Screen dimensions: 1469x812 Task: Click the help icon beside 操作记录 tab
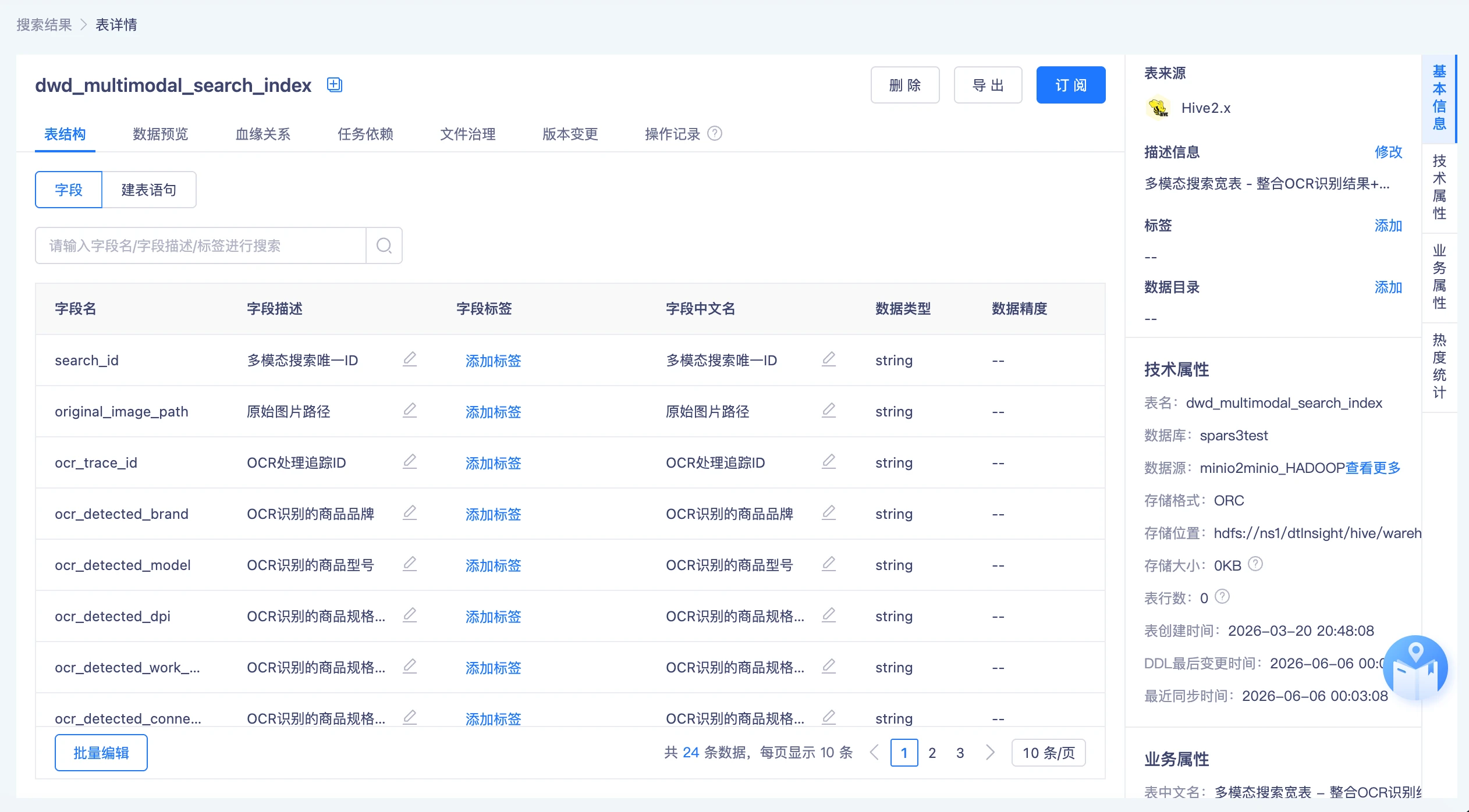point(715,134)
